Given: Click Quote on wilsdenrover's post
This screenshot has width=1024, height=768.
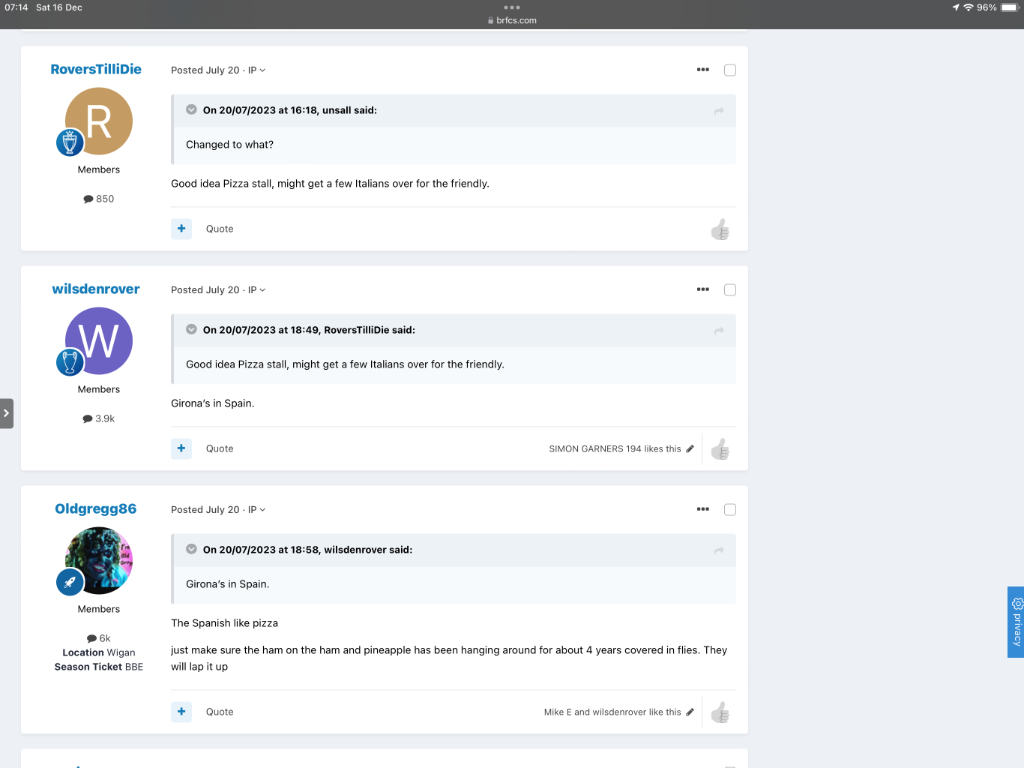Looking at the screenshot, I should pos(219,449).
